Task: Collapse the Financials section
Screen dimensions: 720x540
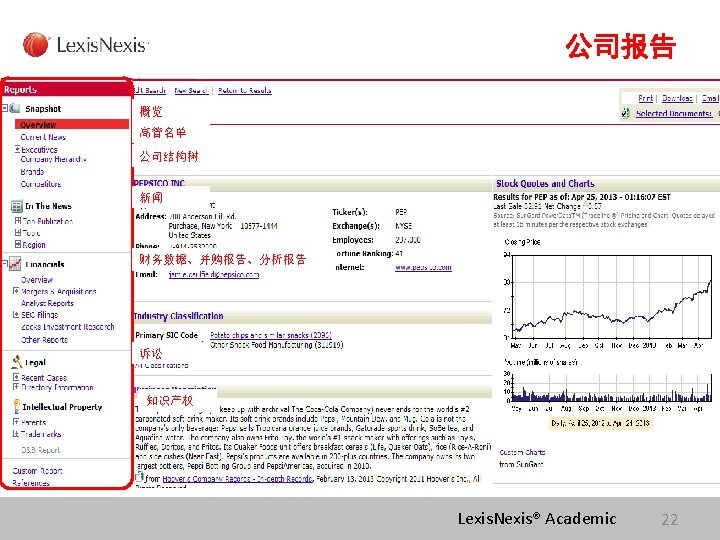Action: (5, 264)
